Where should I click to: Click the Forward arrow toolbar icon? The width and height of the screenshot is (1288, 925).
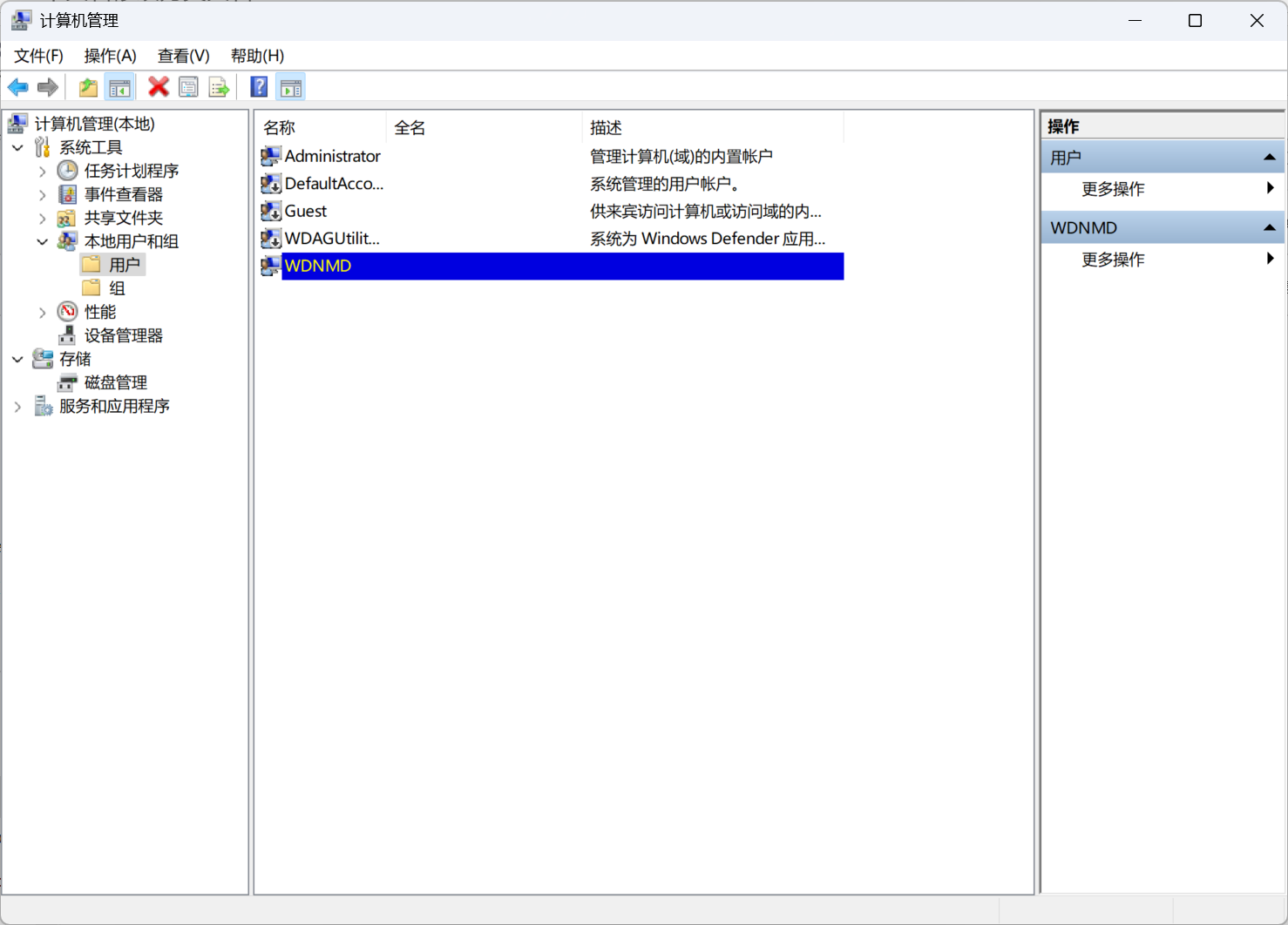click(48, 87)
